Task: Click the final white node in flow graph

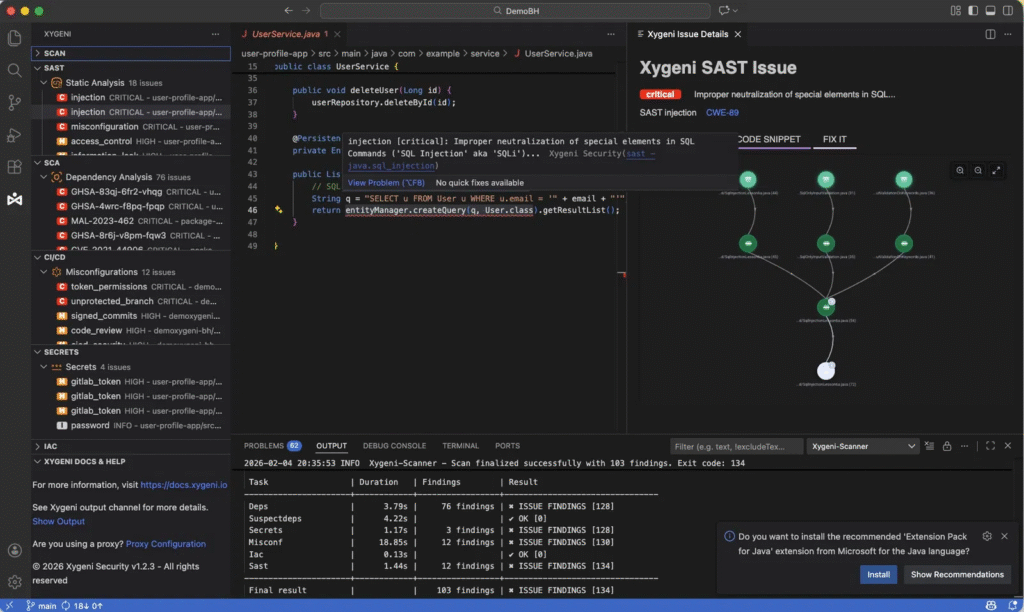Action: click(825, 371)
